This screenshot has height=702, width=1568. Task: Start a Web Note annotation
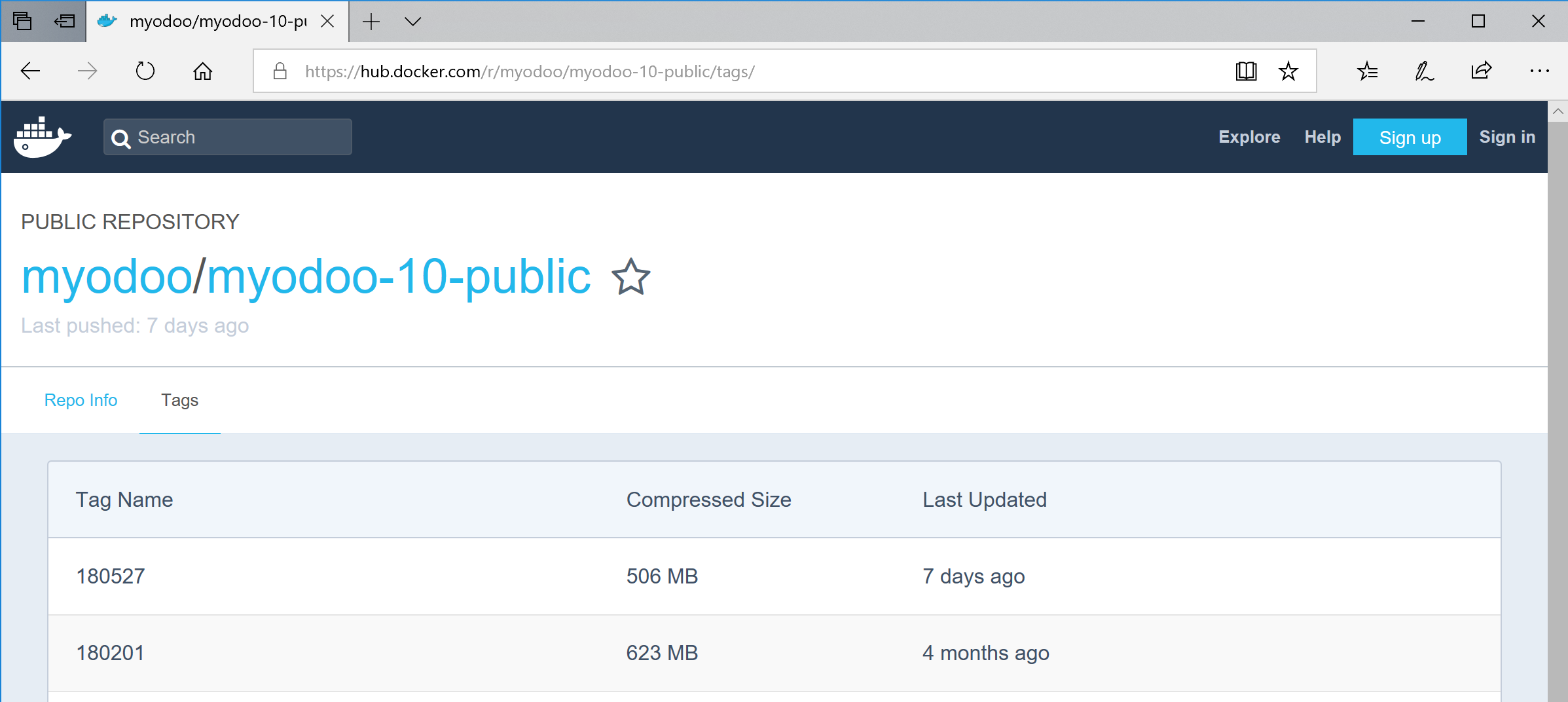point(1424,71)
